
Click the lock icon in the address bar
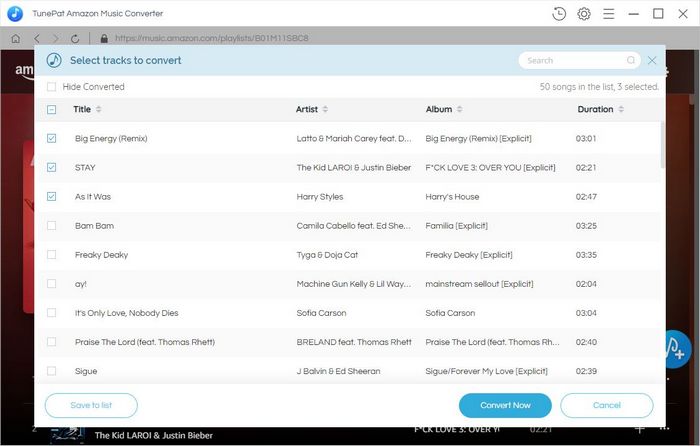[x=104, y=38]
